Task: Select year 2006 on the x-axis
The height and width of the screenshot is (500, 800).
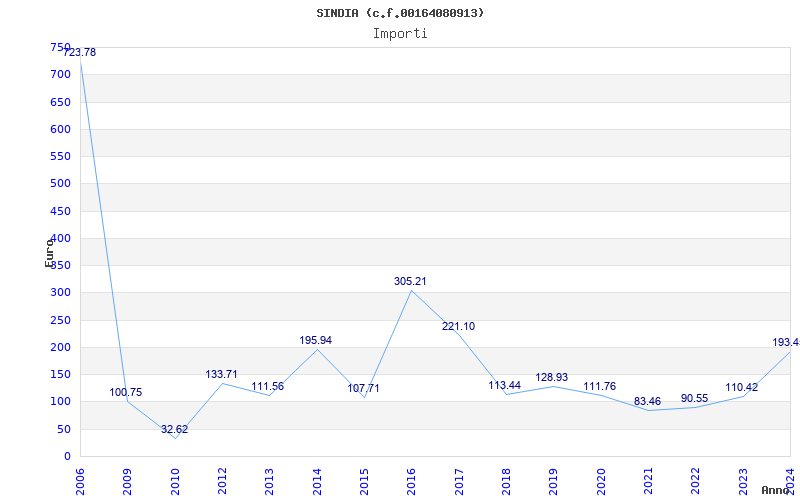Action: 80,478
